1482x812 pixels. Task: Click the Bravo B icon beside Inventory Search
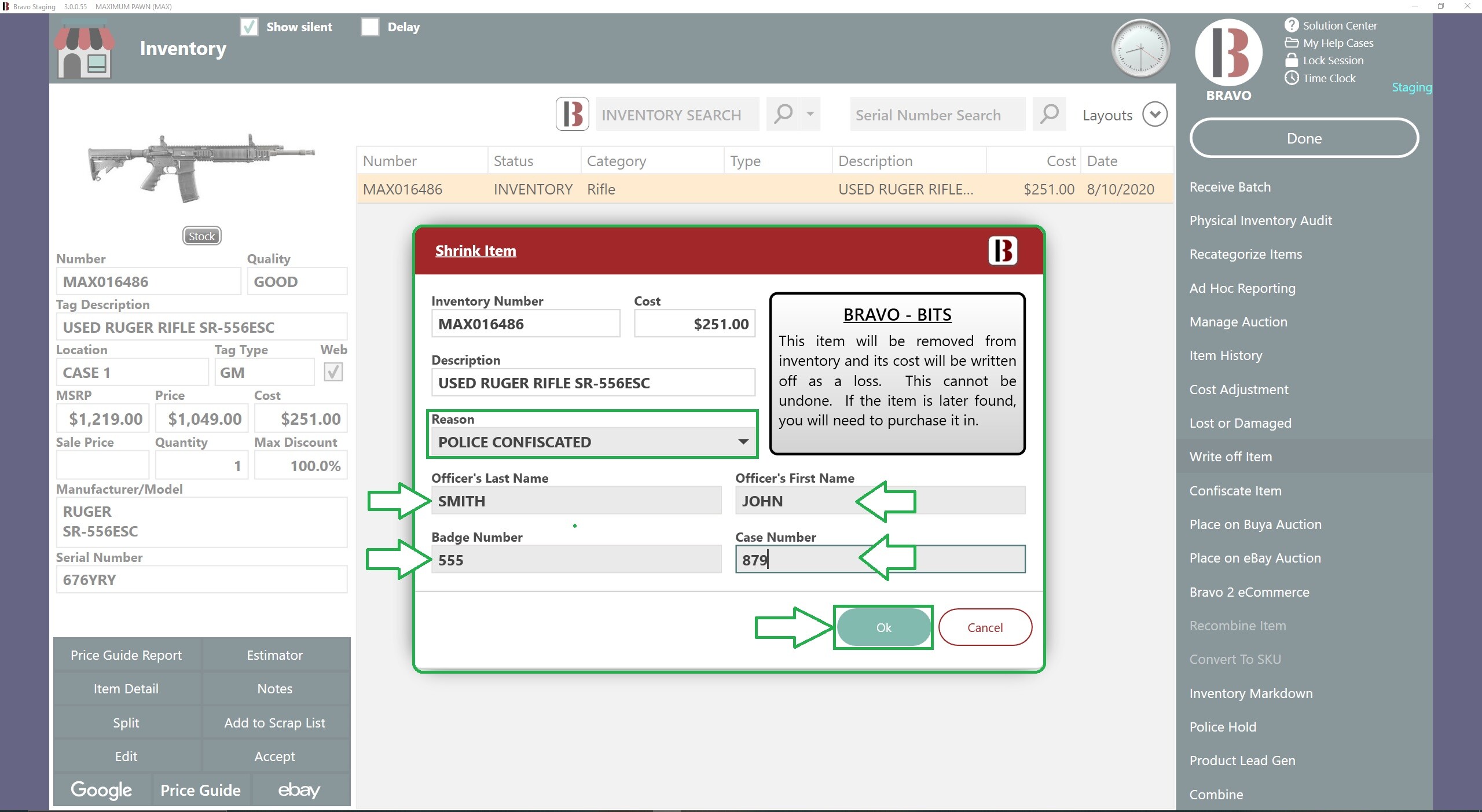[573, 114]
